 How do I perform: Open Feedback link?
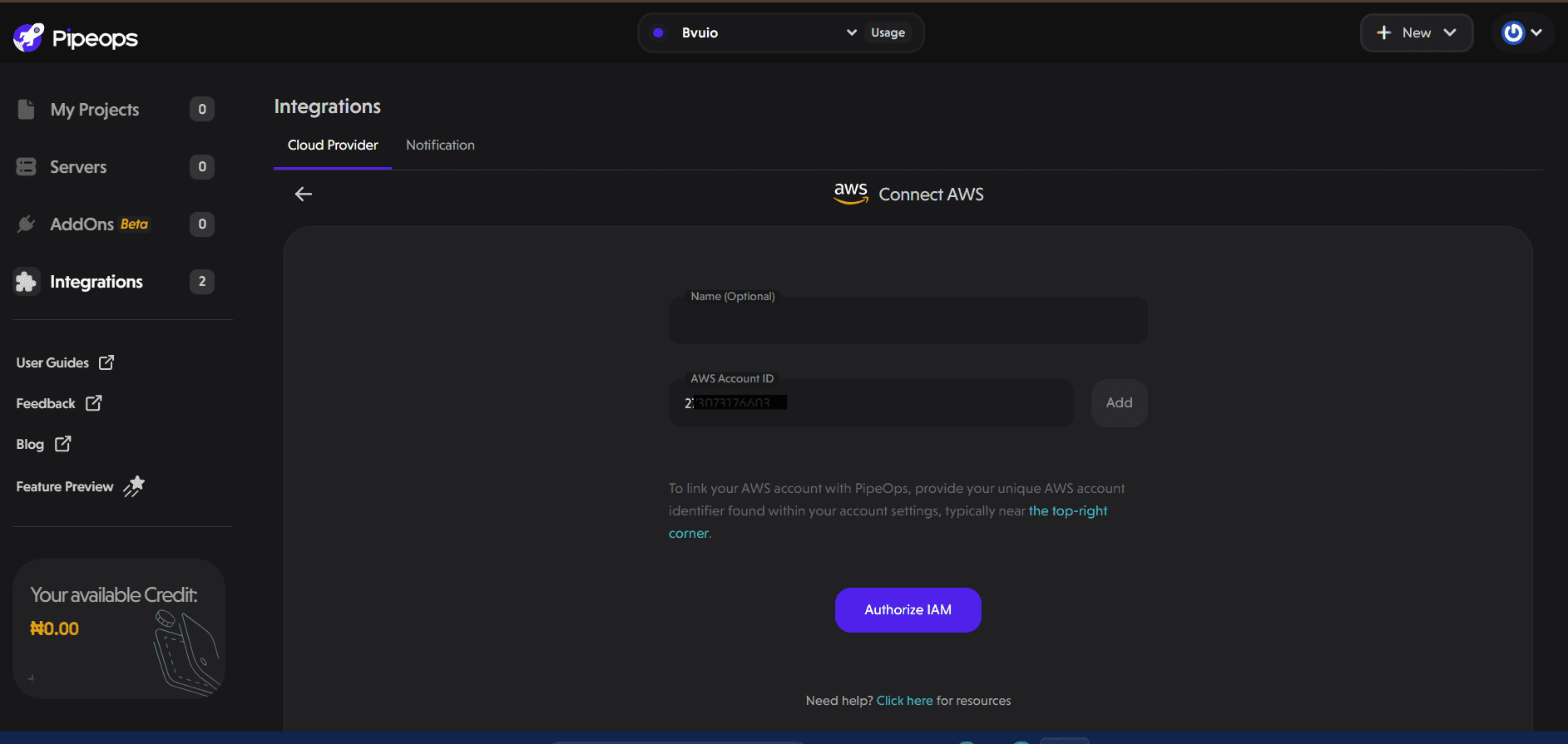tap(46, 403)
